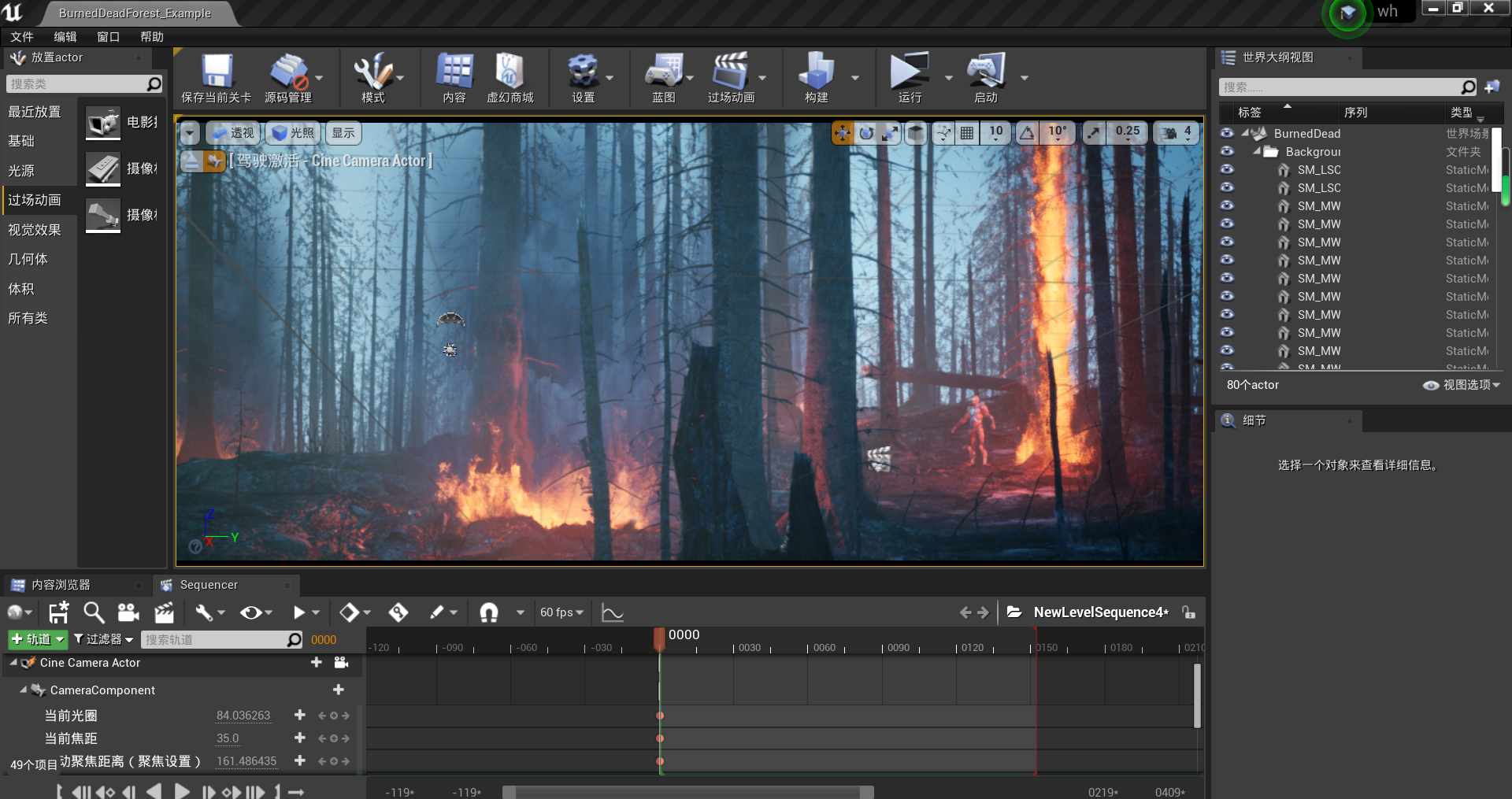Screen dimensions: 1512x799
Task: Open the 编辑 menu
Action: click(65, 37)
